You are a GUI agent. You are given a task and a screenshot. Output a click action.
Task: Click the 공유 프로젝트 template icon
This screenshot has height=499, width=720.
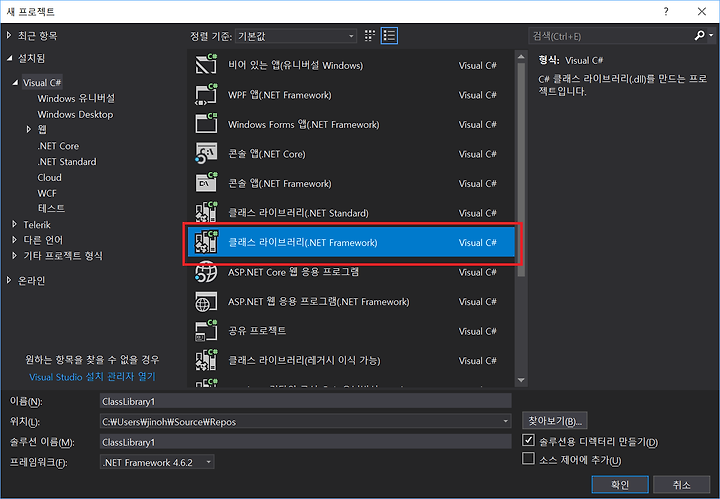(x=206, y=331)
